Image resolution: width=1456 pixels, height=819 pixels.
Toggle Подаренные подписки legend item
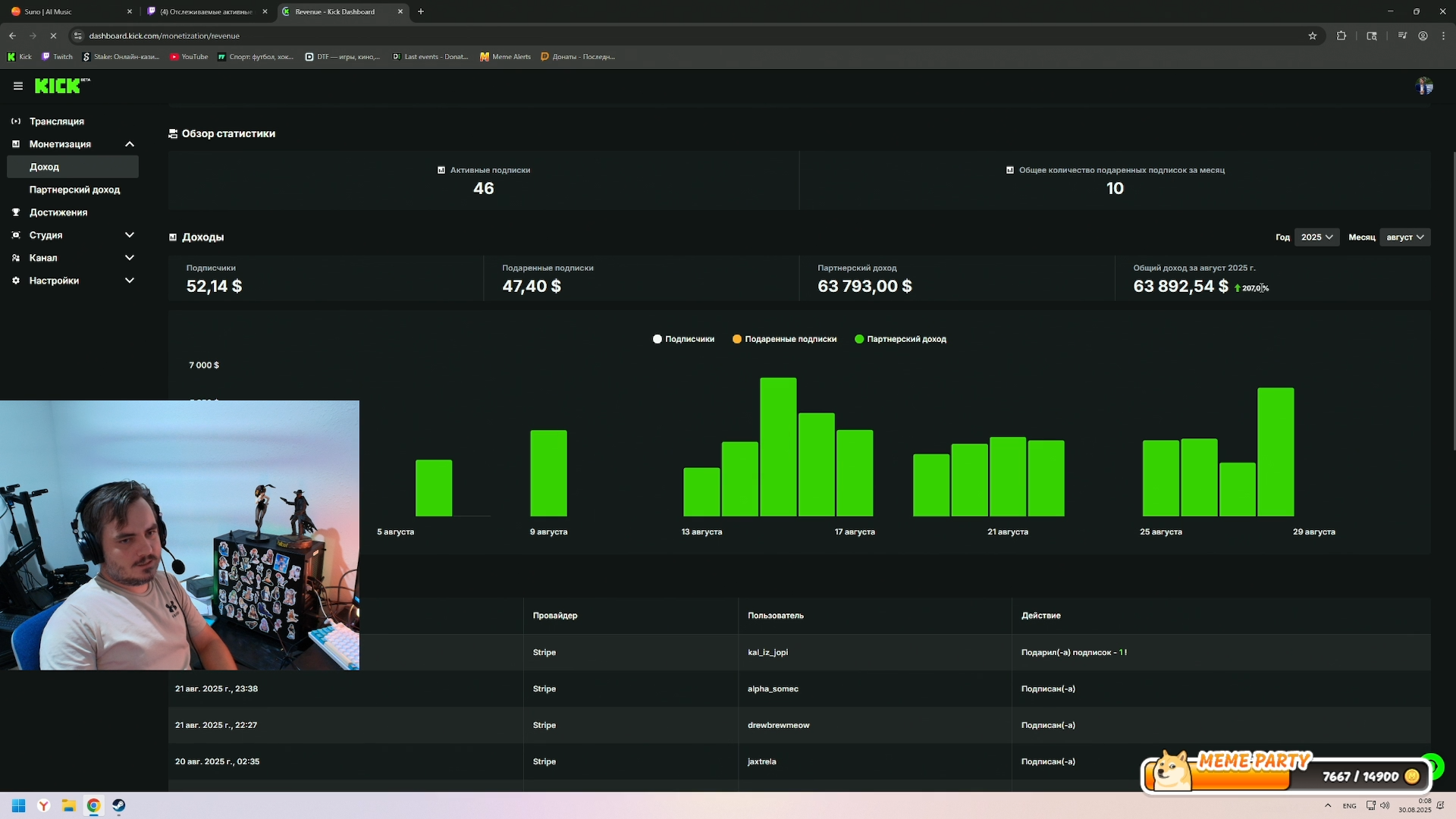pos(784,339)
